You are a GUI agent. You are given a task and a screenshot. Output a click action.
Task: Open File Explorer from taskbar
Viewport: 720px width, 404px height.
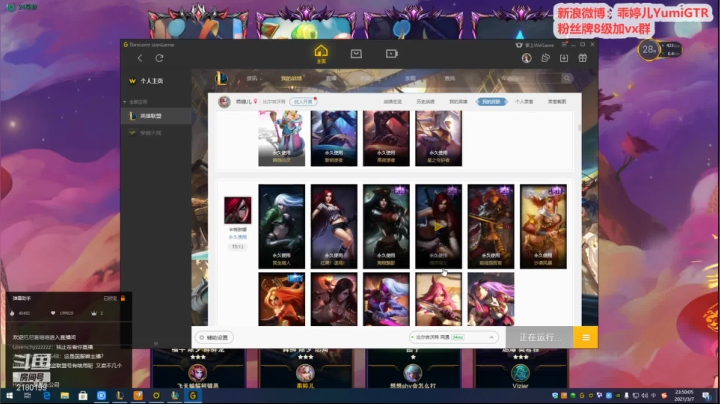tap(65, 395)
